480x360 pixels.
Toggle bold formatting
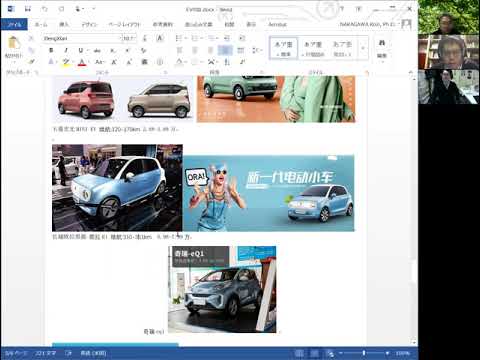point(51,50)
